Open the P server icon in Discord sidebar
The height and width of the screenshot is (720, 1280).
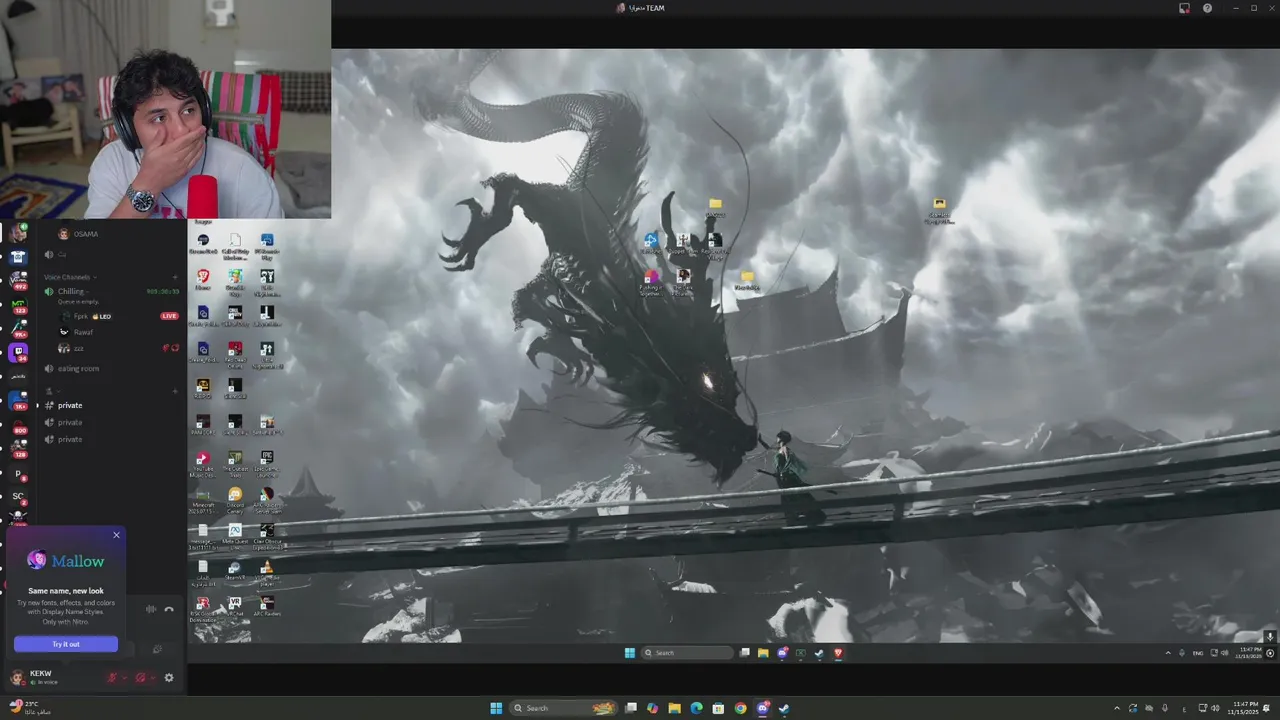click(18, 474)
